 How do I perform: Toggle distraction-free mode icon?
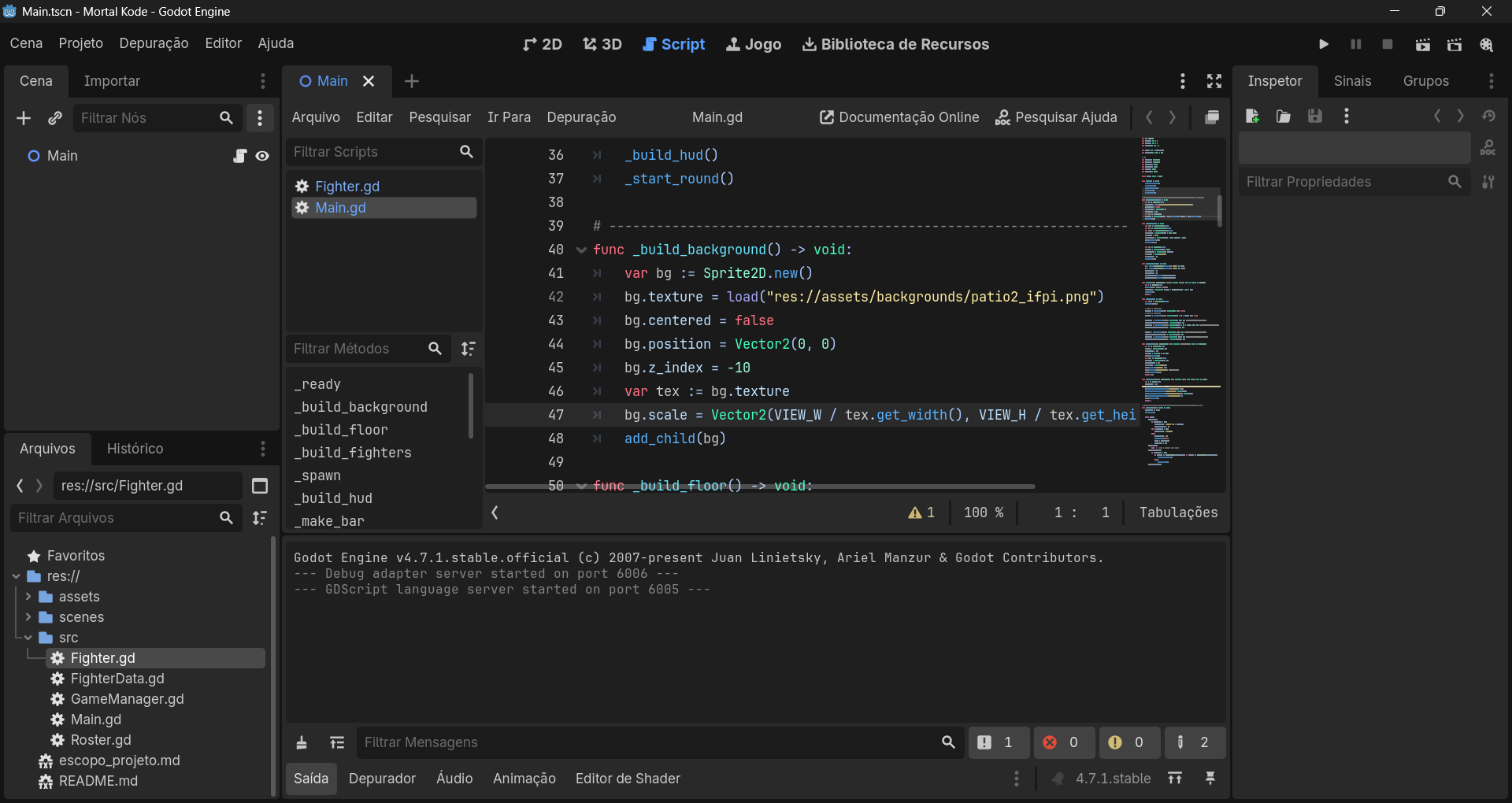pos(1214,81)
